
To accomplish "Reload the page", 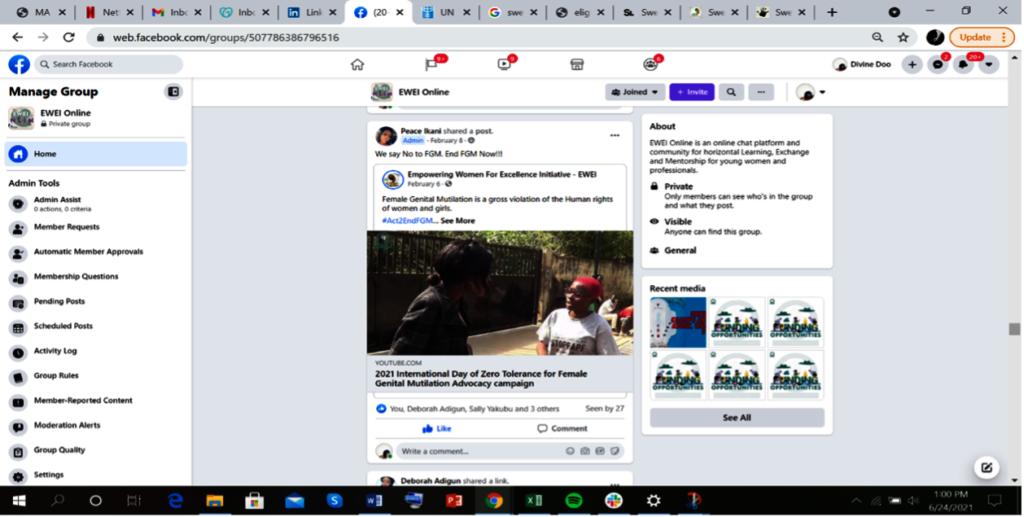I will point(69,37).
